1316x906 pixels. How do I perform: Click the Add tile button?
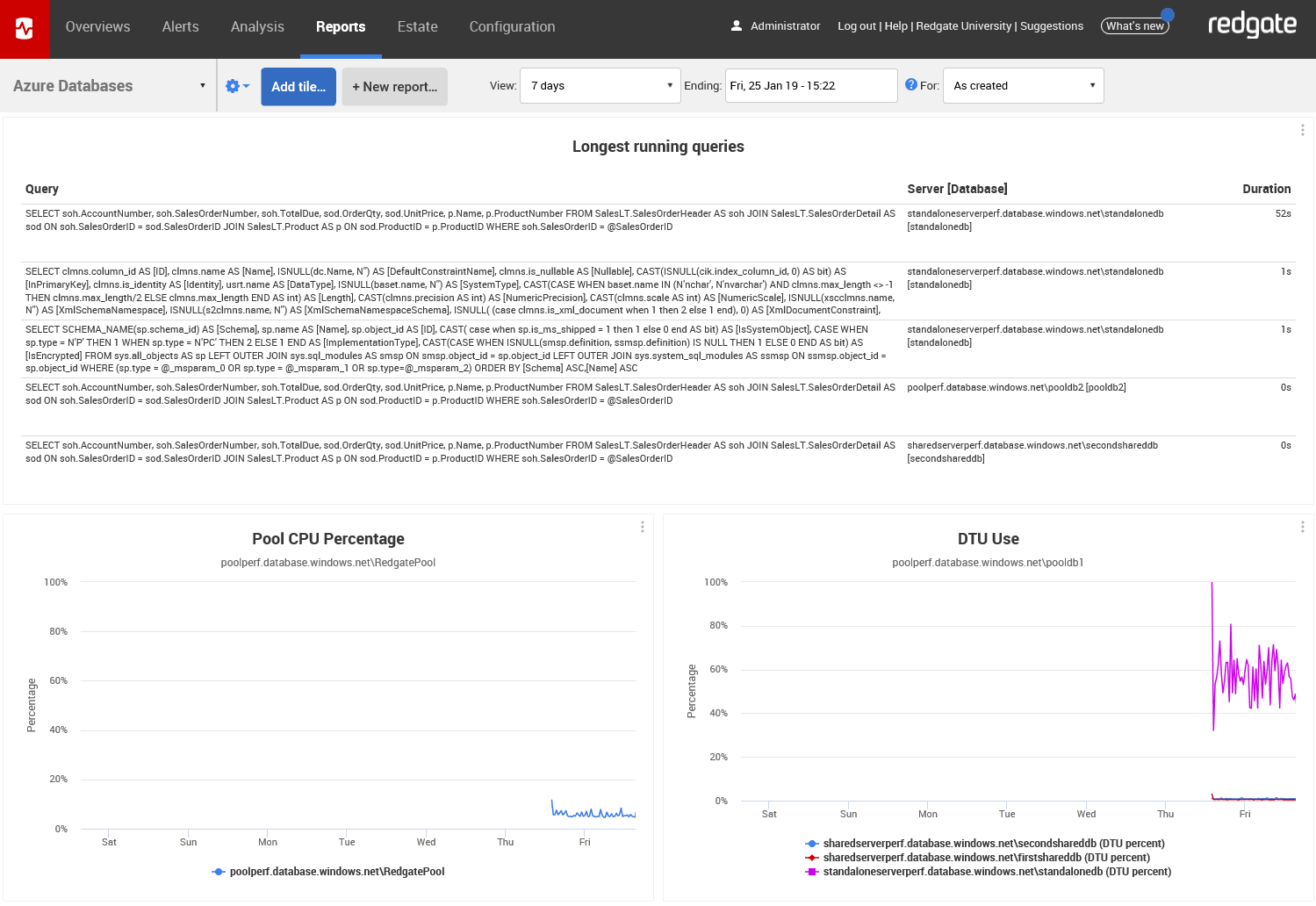(298, 86)
